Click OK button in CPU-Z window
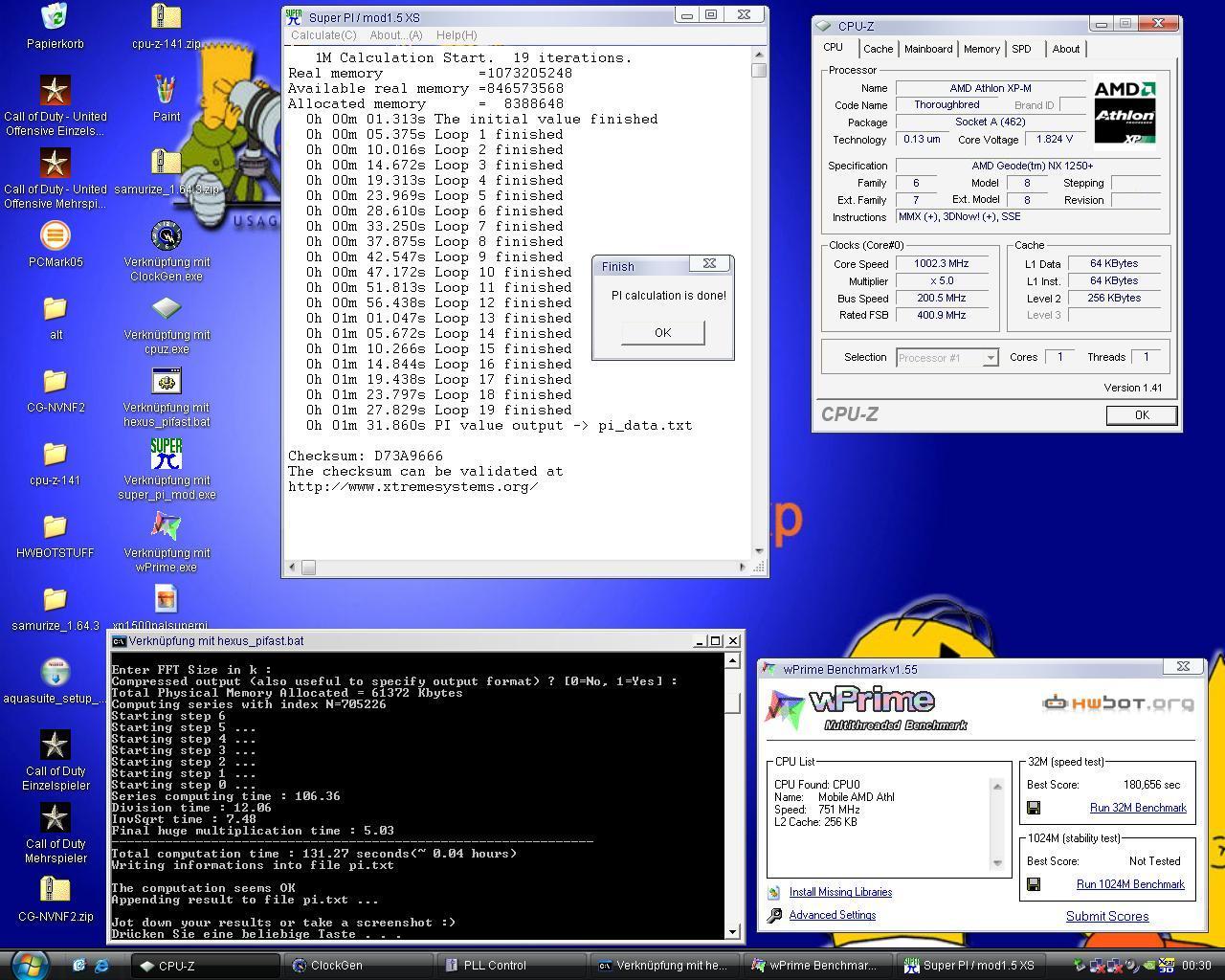This screenshot has height=980, width=1225. point(1141,414)
